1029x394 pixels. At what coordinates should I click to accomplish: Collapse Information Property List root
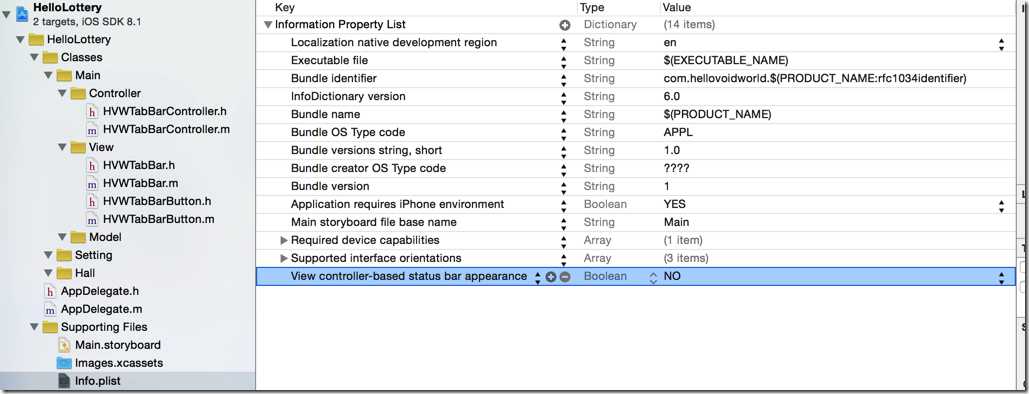click(x=268, y=25)
